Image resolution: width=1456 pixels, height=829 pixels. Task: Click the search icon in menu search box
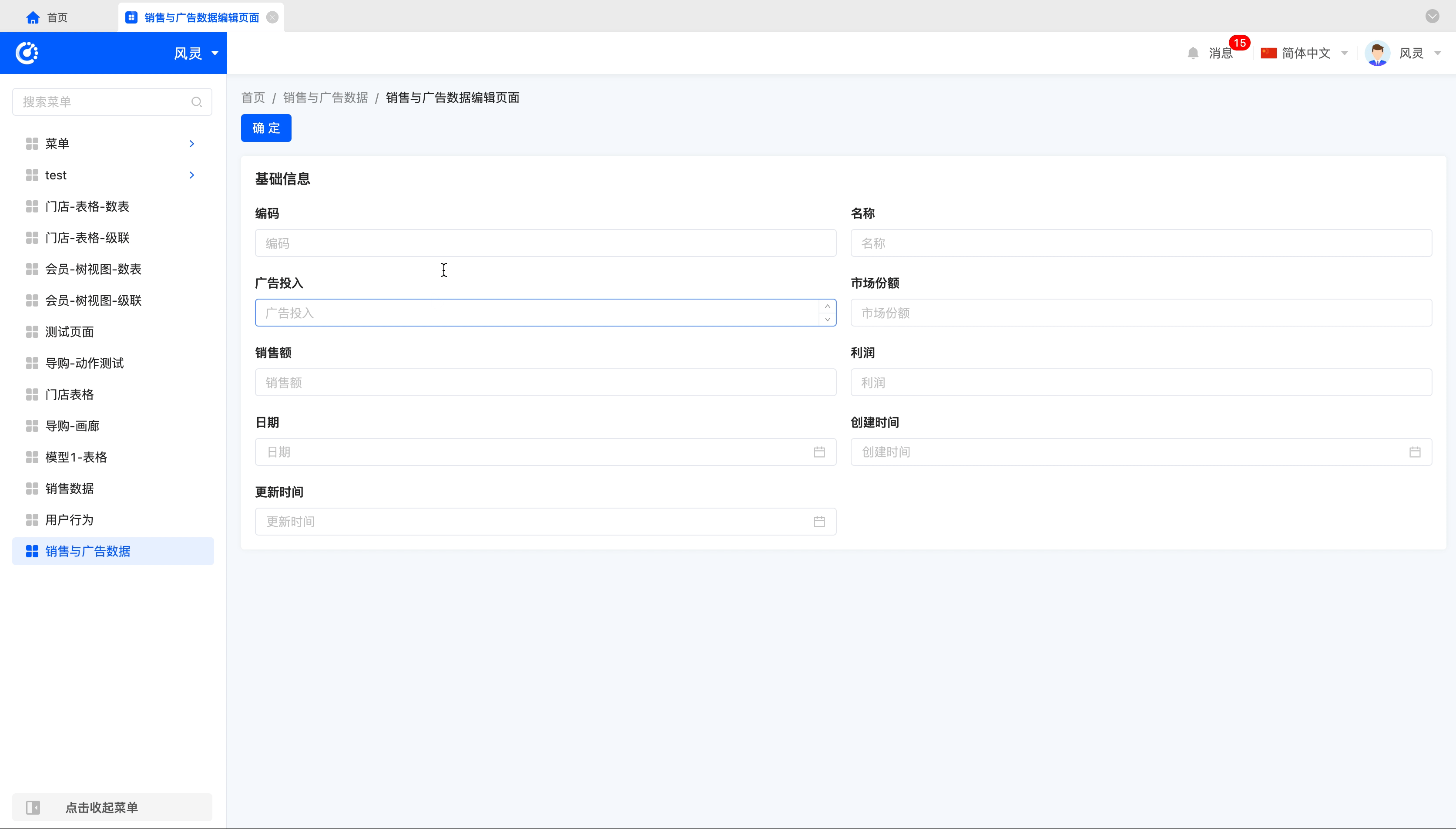coord(196,102)
